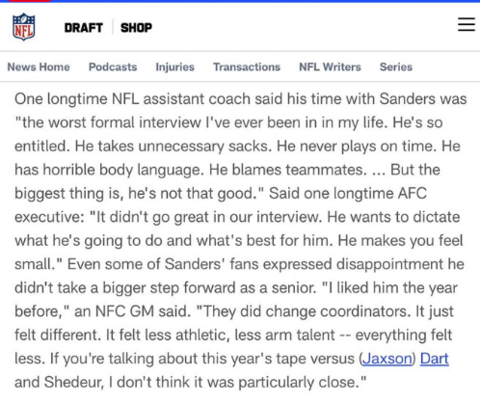
Task: Open the NFL Writers tab
Action: click(330, 67)
